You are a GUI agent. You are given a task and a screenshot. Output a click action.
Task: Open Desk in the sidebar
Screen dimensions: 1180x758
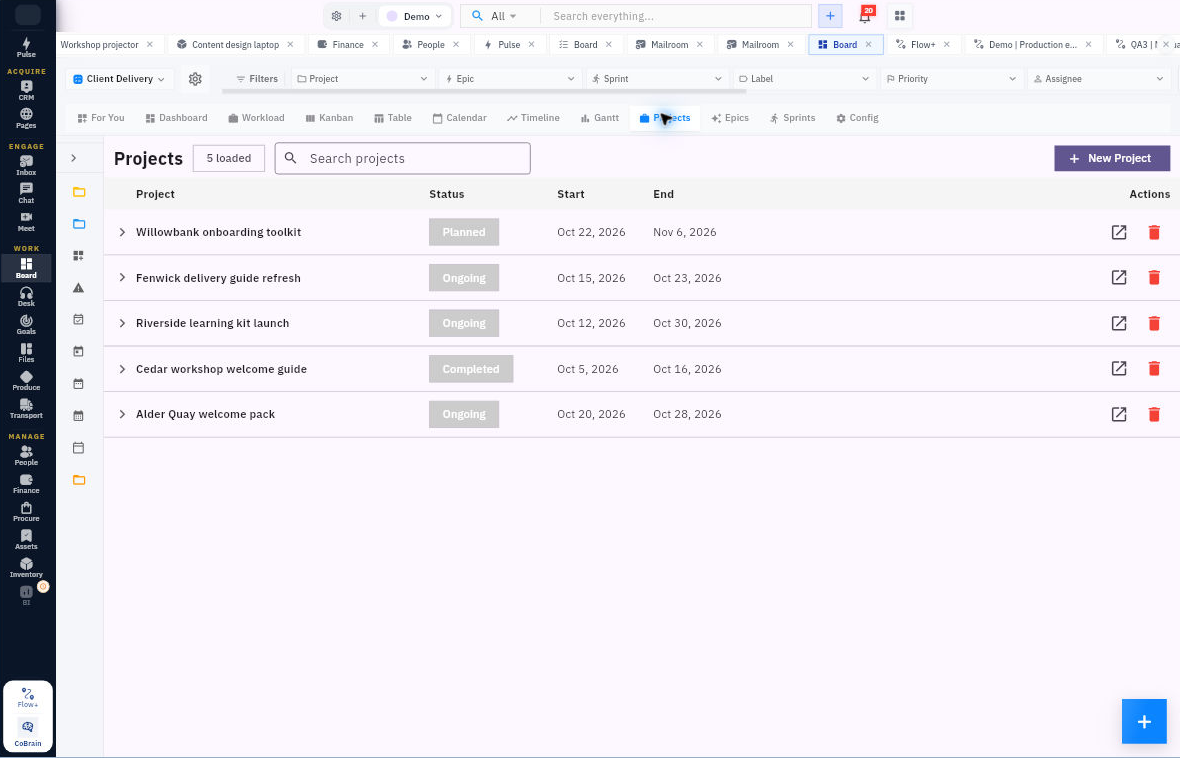point(26,296)
